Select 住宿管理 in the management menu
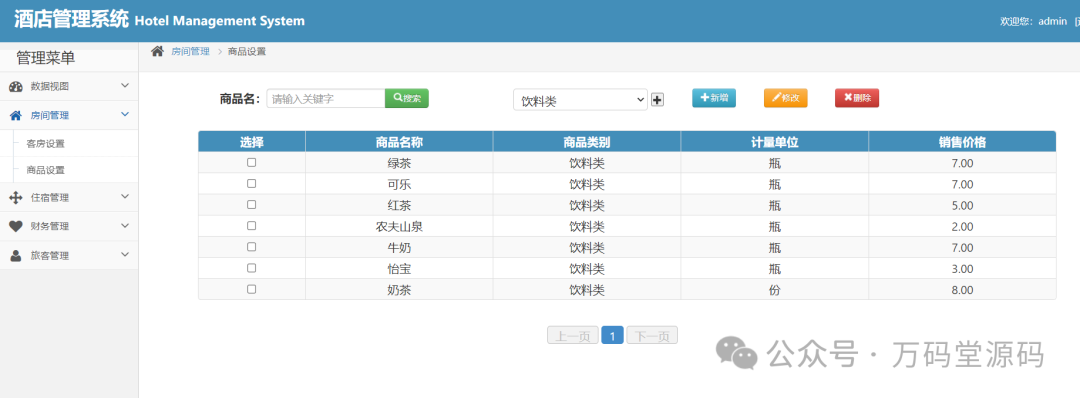This screenshot has width=1080, height=398. pos(50,198)
